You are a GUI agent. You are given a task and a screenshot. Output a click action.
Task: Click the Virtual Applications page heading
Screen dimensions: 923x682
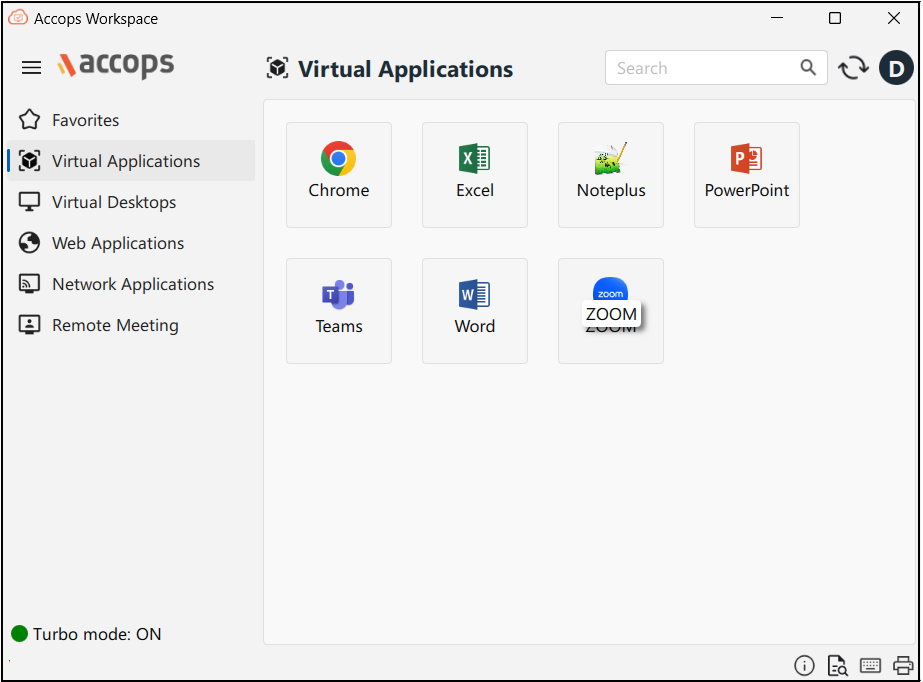[x=406, y=69]
